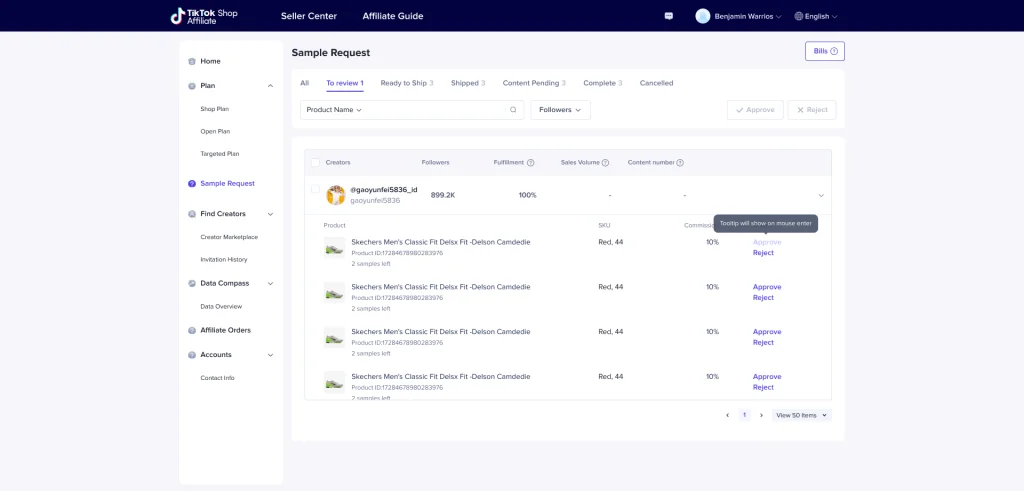
Task: Click the last Skechers product thumbnail
Action: pyautogui.click(x=334, y=382)
